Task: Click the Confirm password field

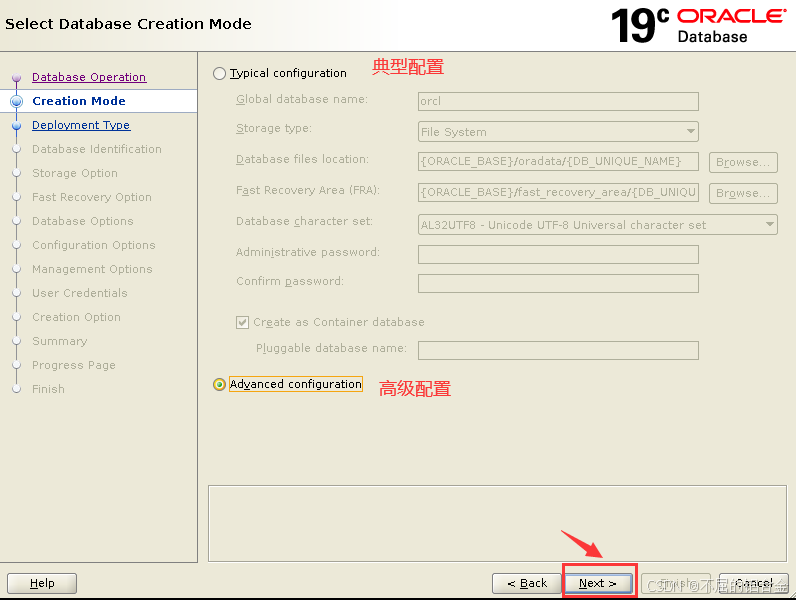Action: 558,283
